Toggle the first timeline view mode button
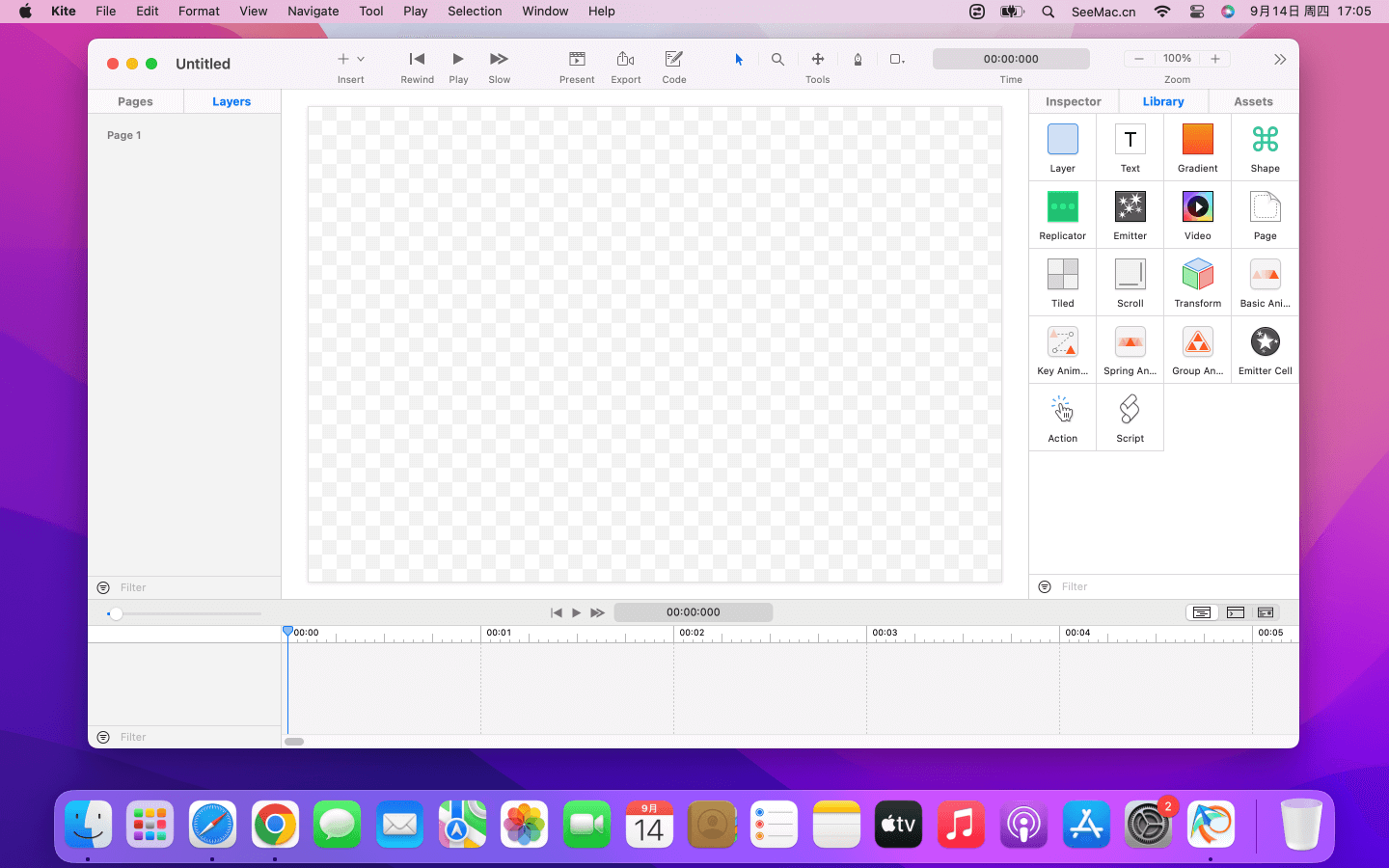The image size is (1389, 868). point(1201,612)
